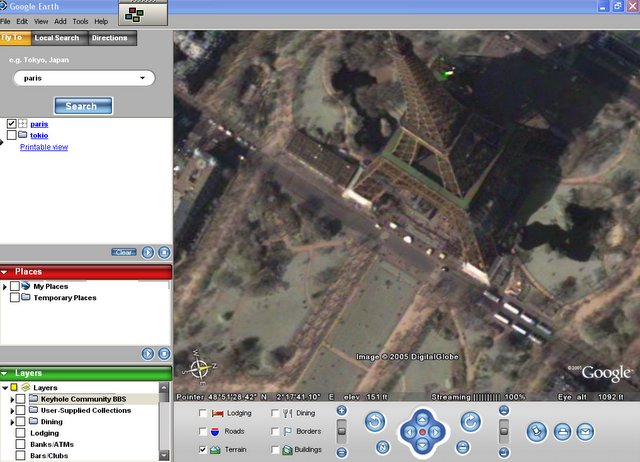Adjust the zoom slider handle

point(341,431)
